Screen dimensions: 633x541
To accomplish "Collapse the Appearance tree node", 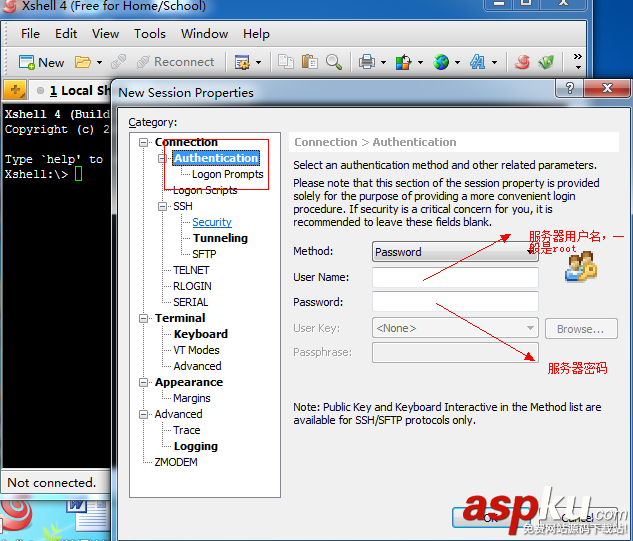I will (x=143, y=382).
